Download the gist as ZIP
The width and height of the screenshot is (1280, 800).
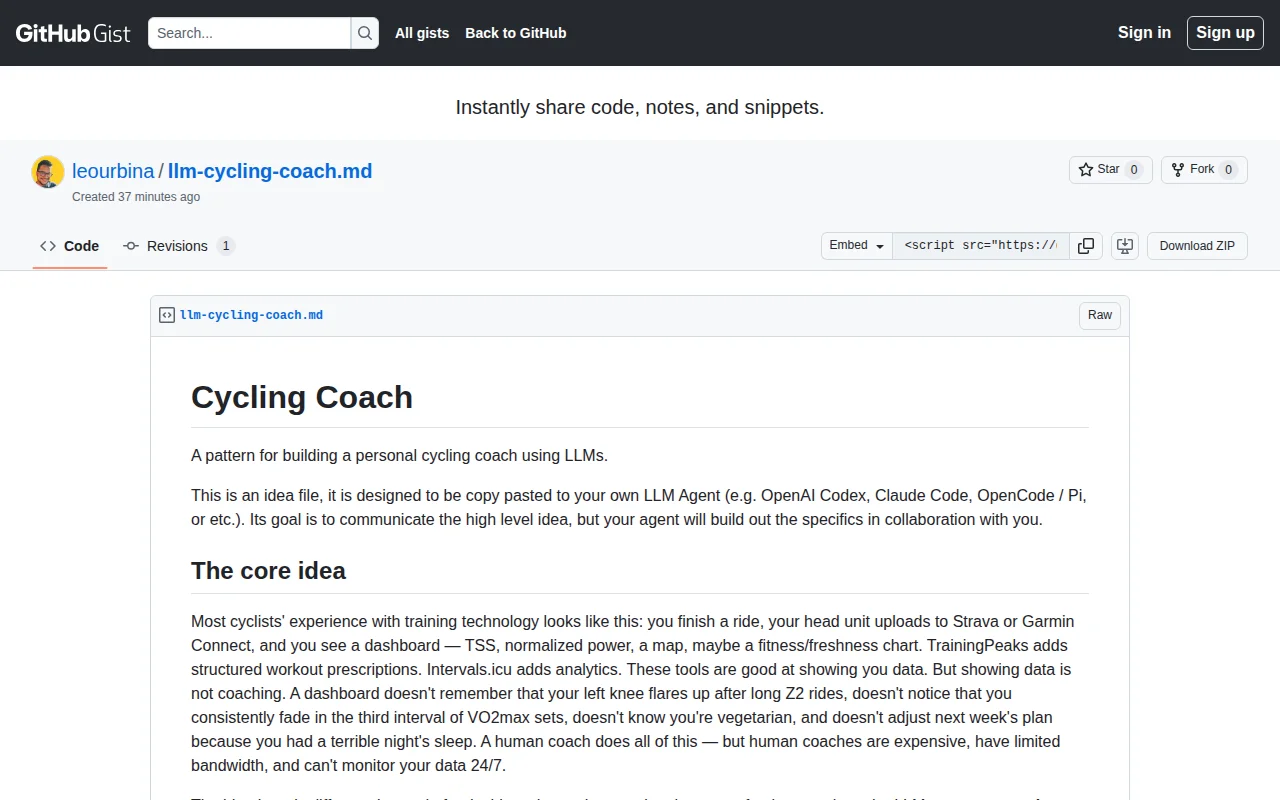(x=1197, y=246)
